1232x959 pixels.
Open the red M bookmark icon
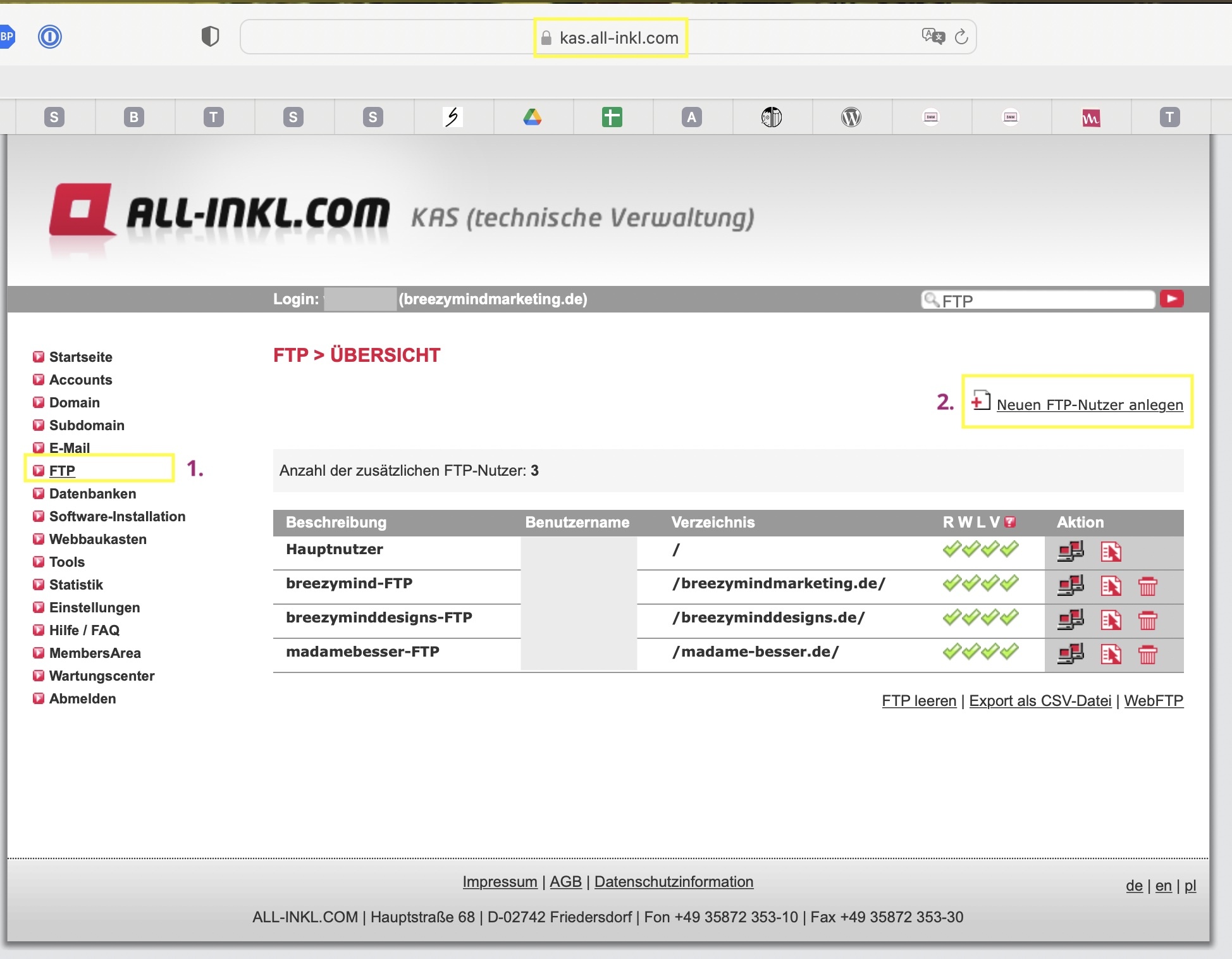pos(1090,117)
